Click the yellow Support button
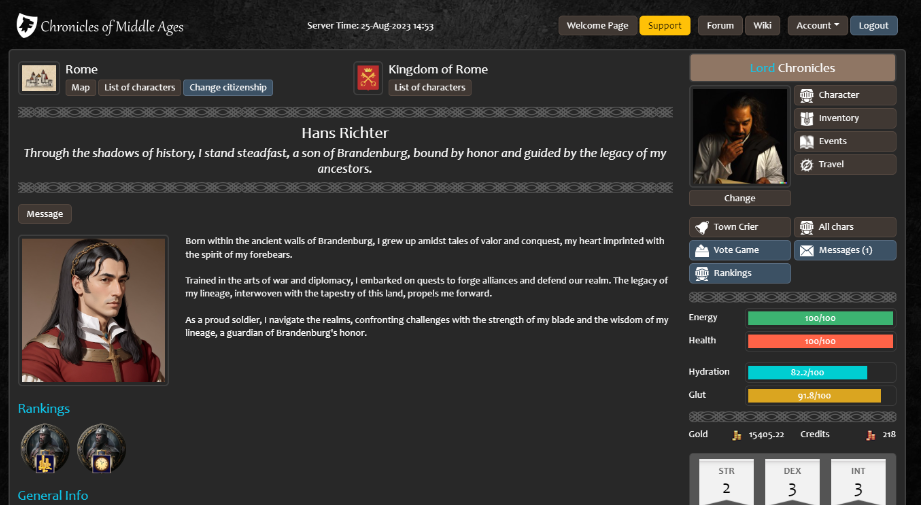This screenshot has height=505, width=921. 664,26
